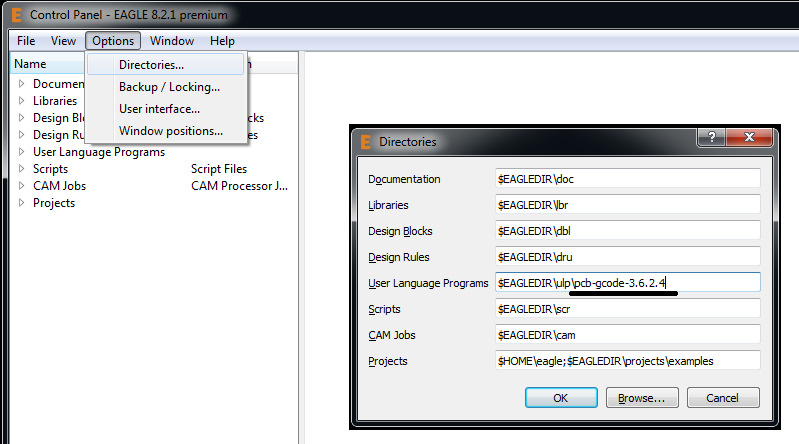The image size is (799, 444).
Task: Click the Script Files description text
Action: click(x=219, y=169)
